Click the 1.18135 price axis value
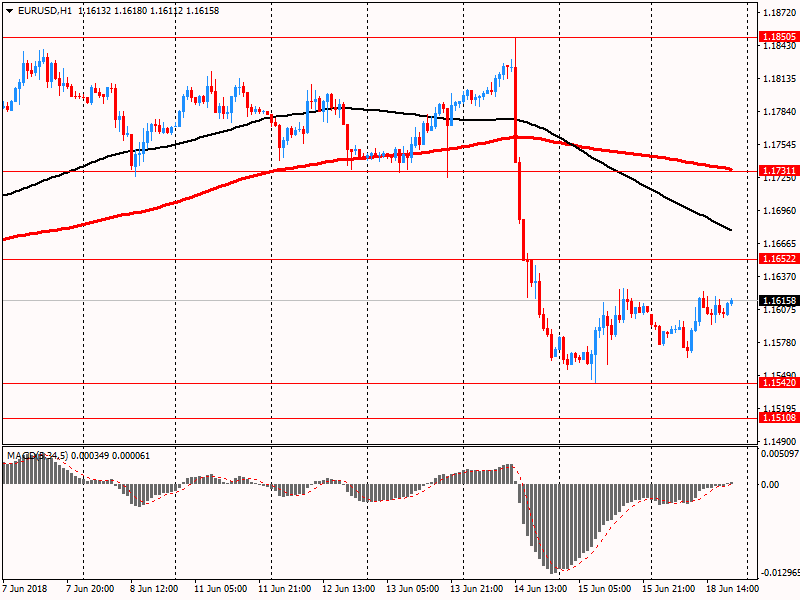 coord(779,79)
